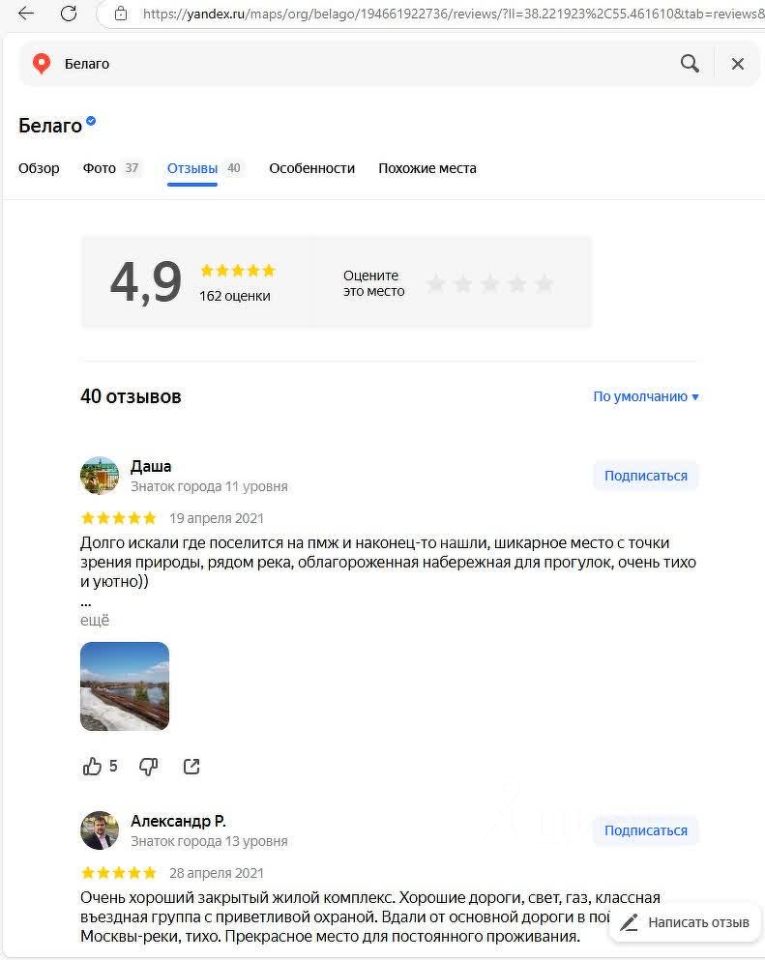Go to the Похожие места tab
This screenshot has height=960, width=765.
(x=427, y=168)
